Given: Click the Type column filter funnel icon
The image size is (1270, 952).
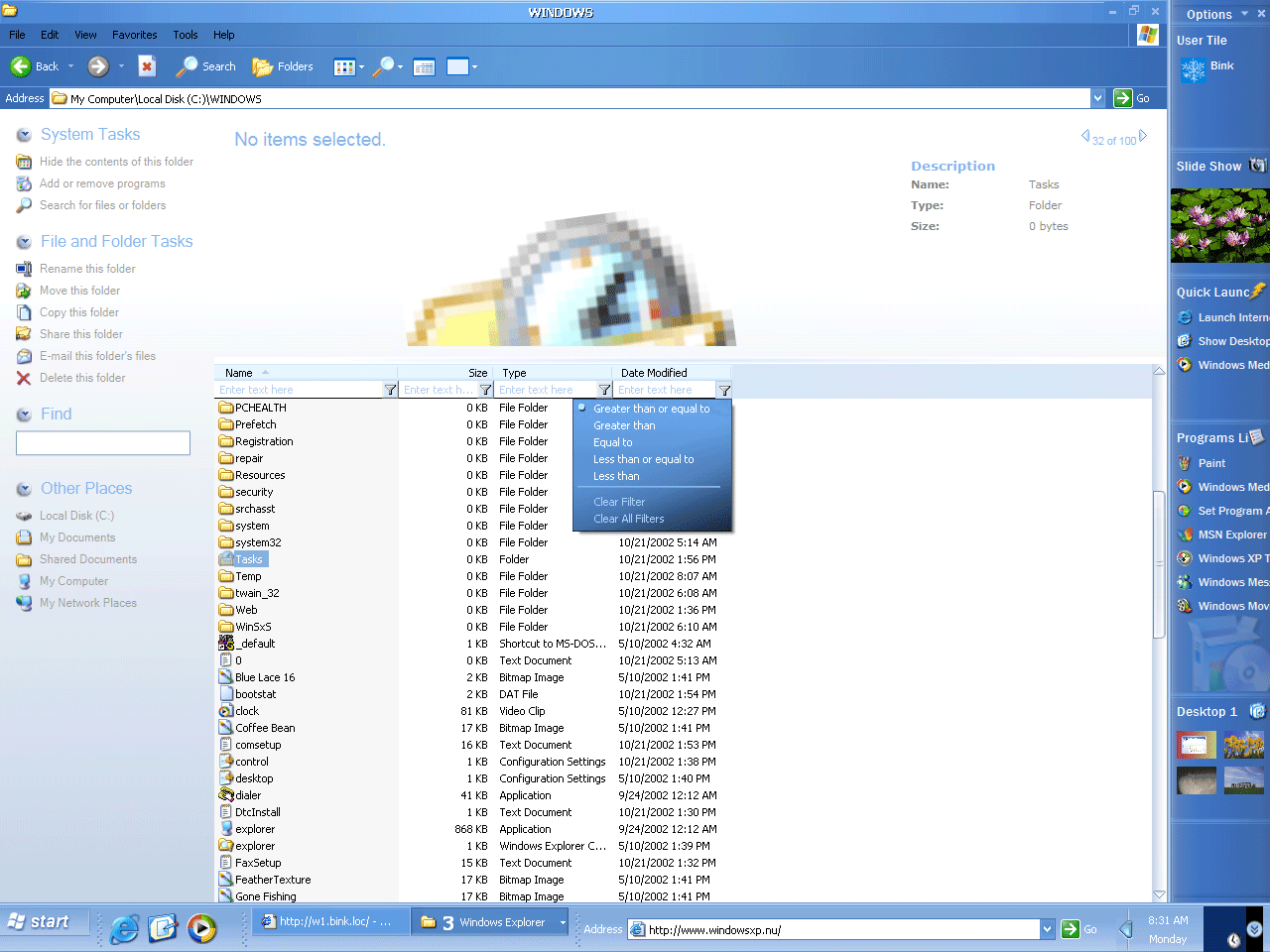Looking at the screenshot, I should point(604,391).
